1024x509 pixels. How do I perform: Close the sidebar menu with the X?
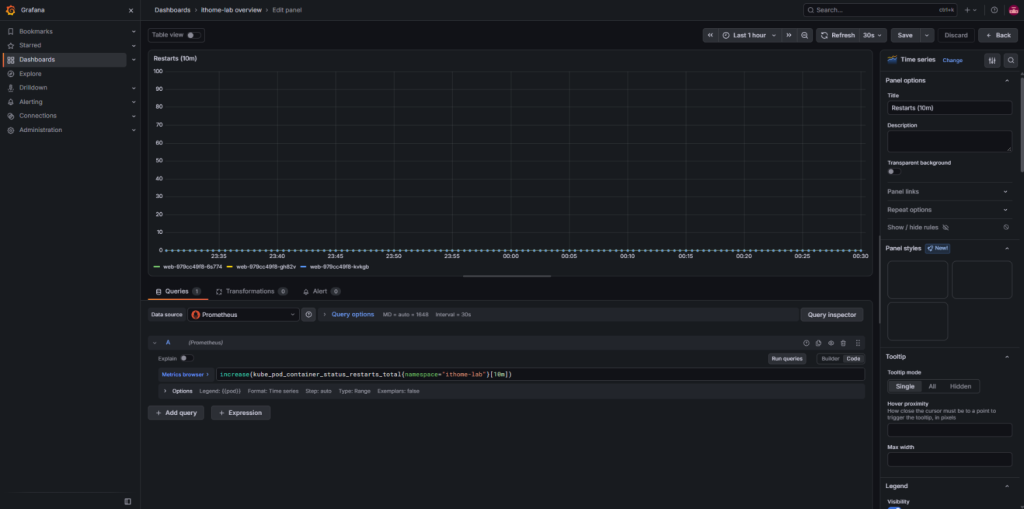(131, 10)
